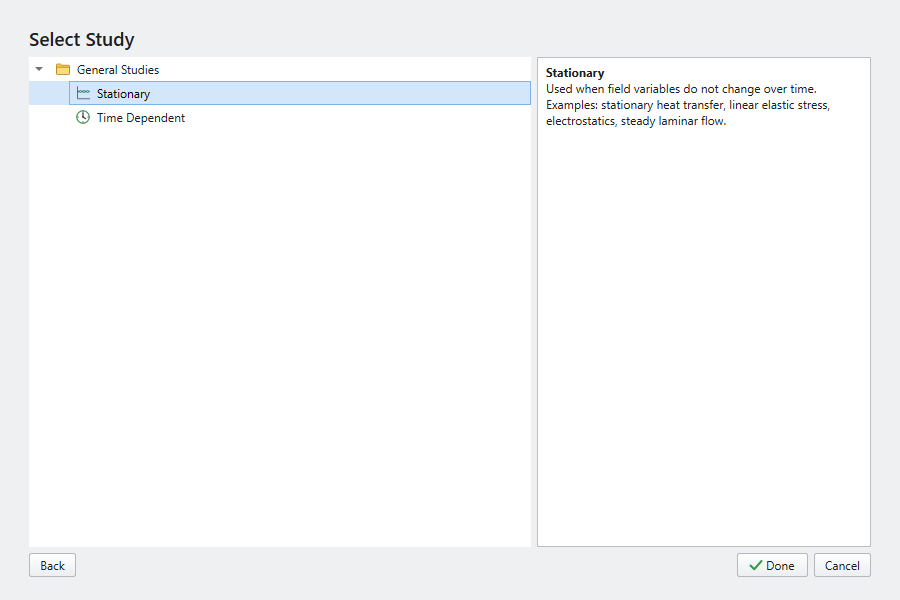Screen dimensions: 900x600
Task: Click the Stationary study icon
Action: [x=83, y=93]
